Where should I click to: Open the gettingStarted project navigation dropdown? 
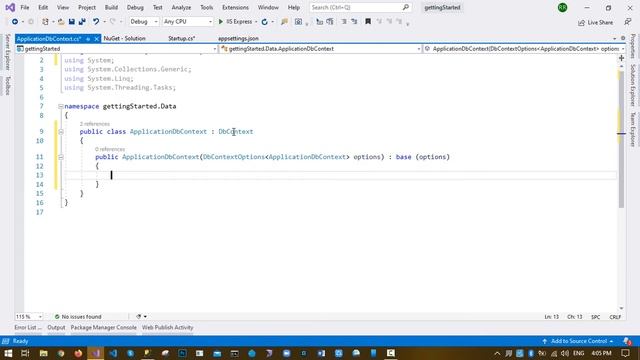point(116,49)
